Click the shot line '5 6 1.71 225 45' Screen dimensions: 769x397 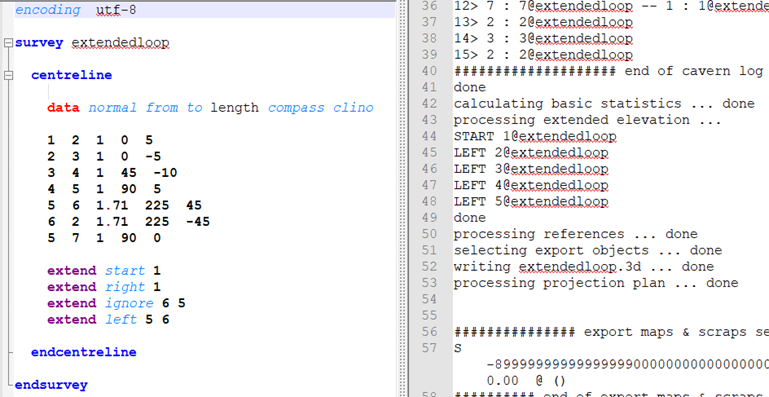[x=125, y=206]
